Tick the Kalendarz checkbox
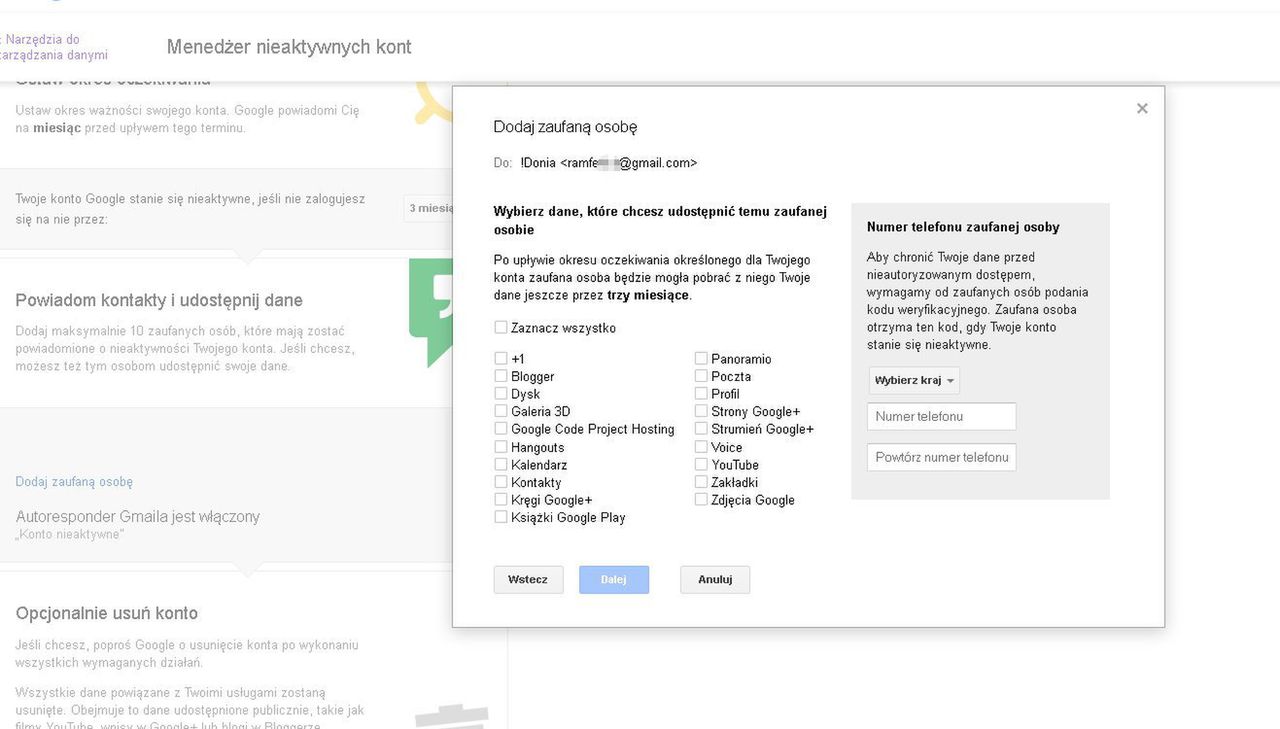The height and width of the screenshot is (729, 1280). click(500, 464)
